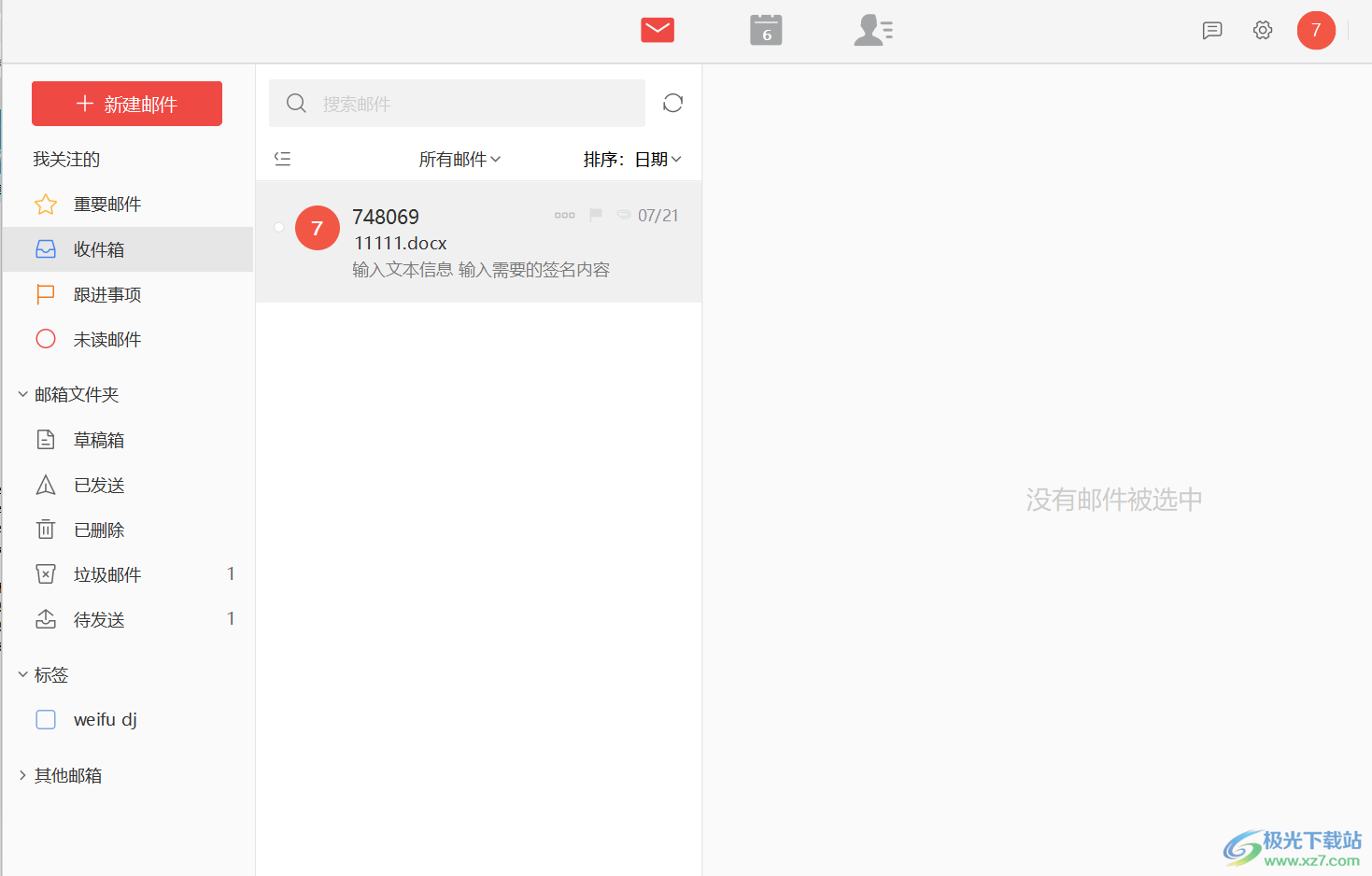
Task: Open the message feedback icon at top right
Action: pos(1212,31)
